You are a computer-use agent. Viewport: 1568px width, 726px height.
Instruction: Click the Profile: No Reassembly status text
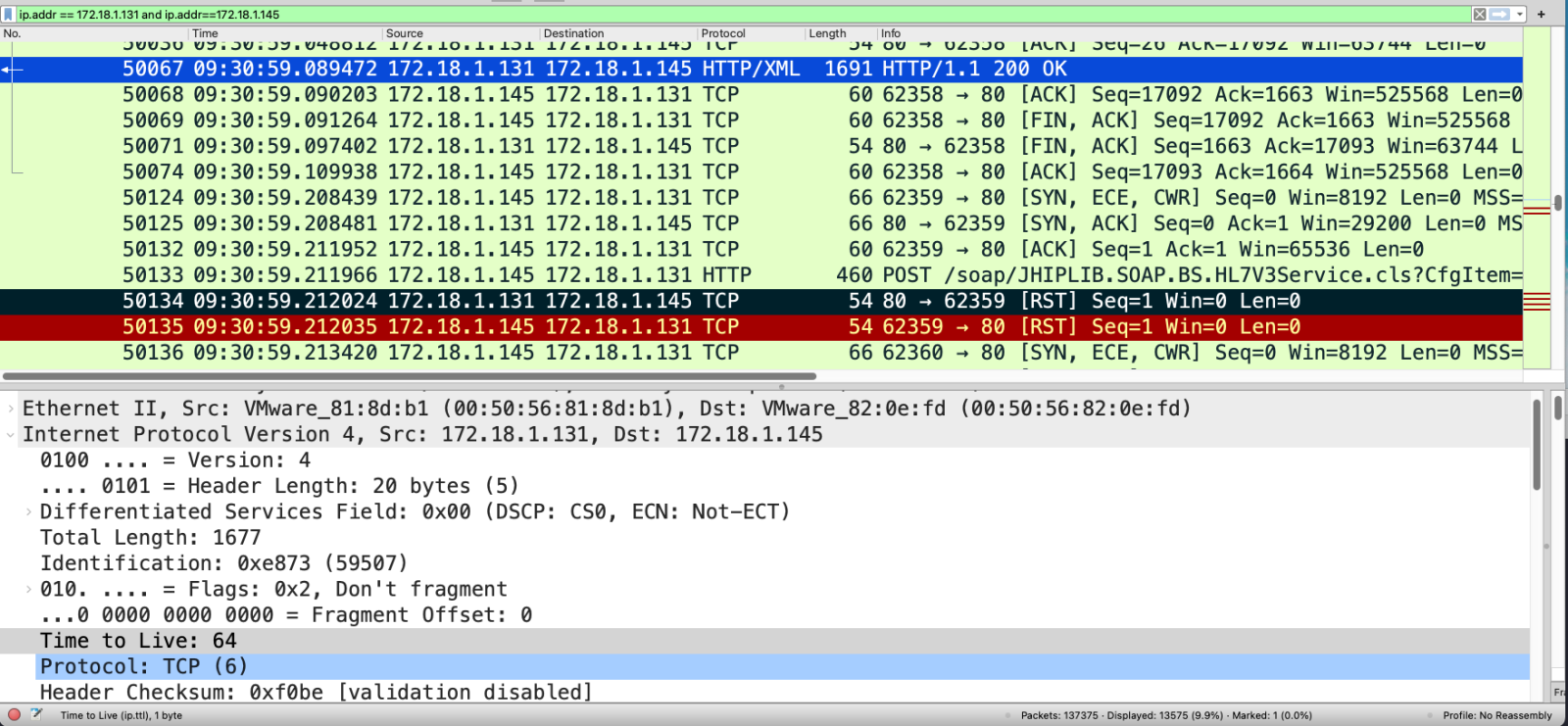(x=1496, y=715)
